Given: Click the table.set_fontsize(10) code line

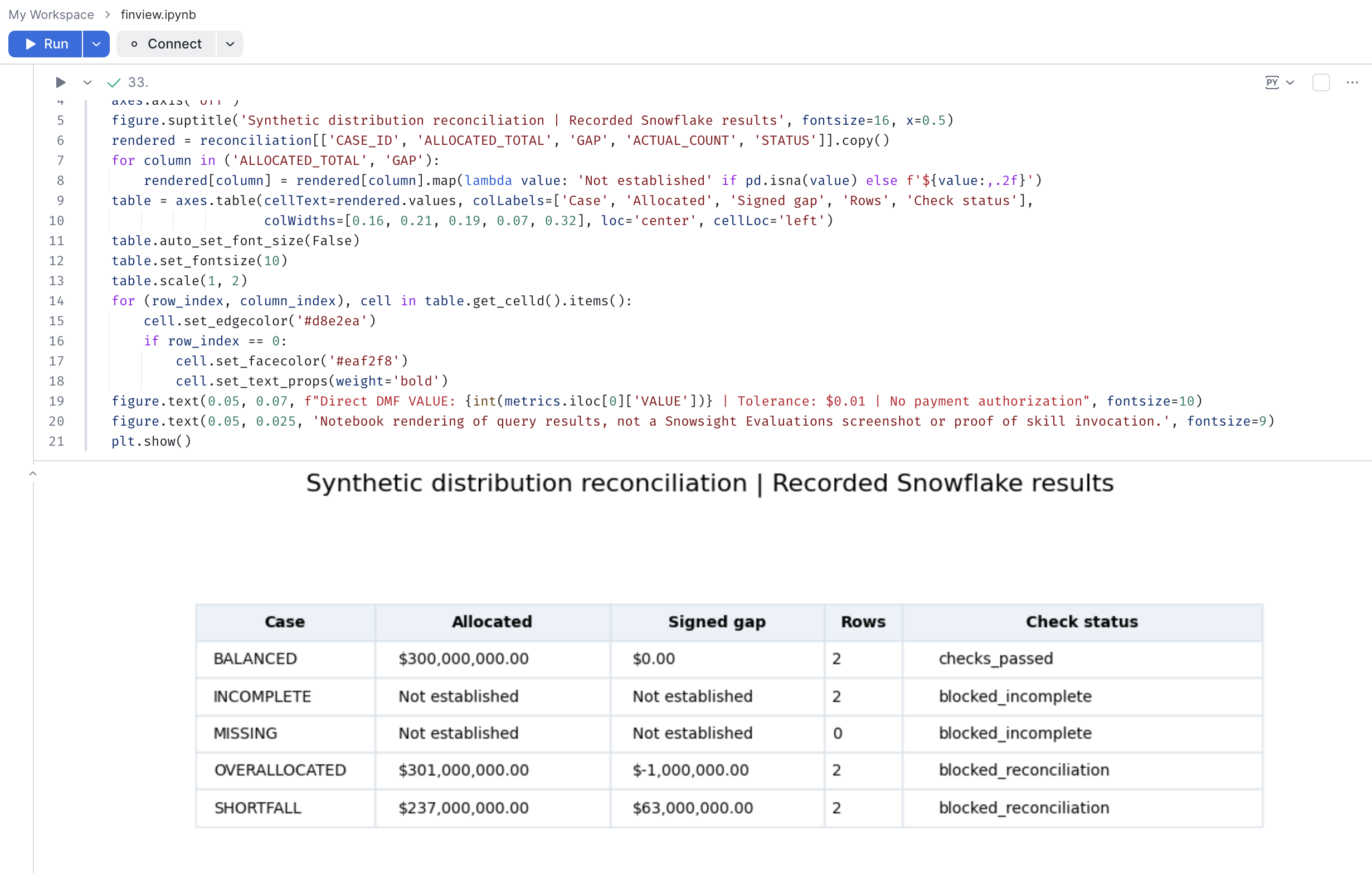Looking at the screenshot, I should tap(200, 261).
